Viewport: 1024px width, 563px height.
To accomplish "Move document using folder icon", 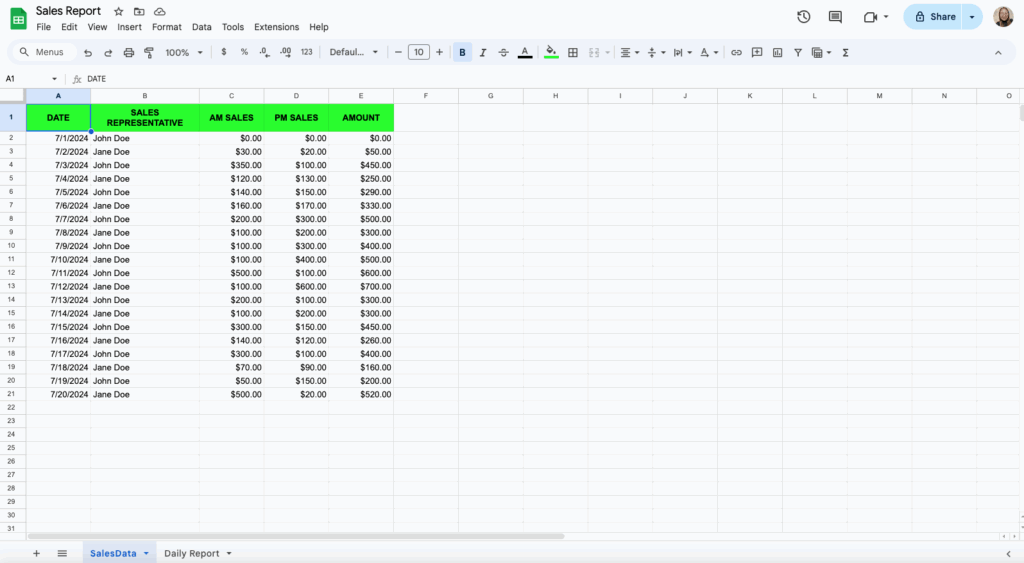I will (x=139, y=12).
